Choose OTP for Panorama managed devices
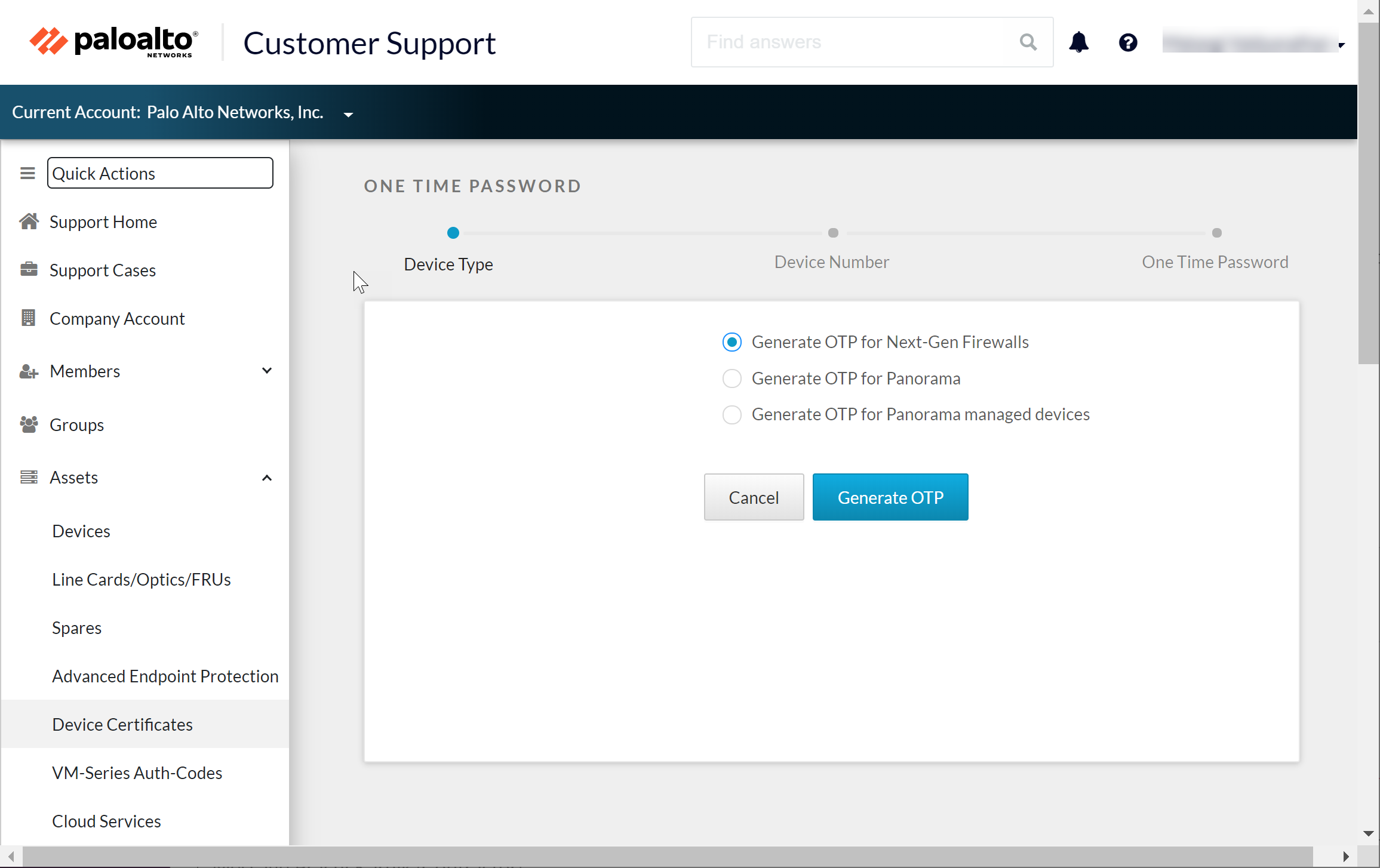 point(732,414)
